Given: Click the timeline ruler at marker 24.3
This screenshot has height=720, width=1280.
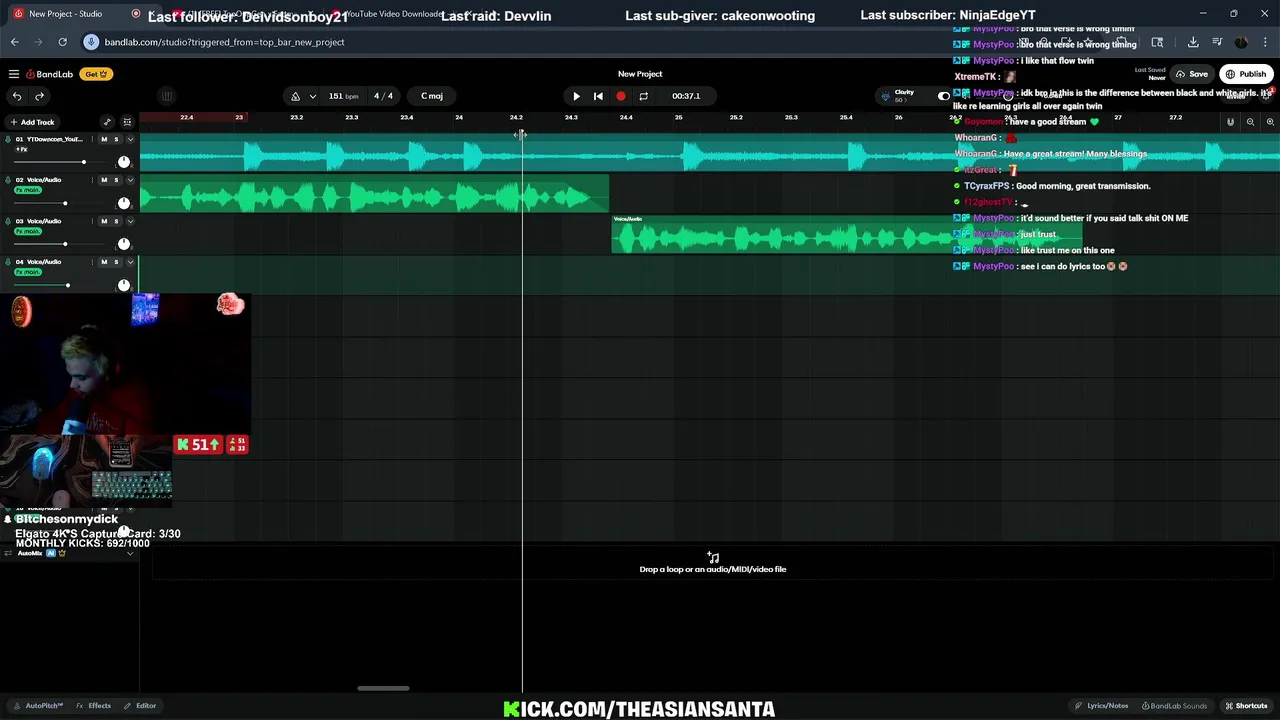Looking at the screenshot, I should pyautogui.click(x=571, y=118).
